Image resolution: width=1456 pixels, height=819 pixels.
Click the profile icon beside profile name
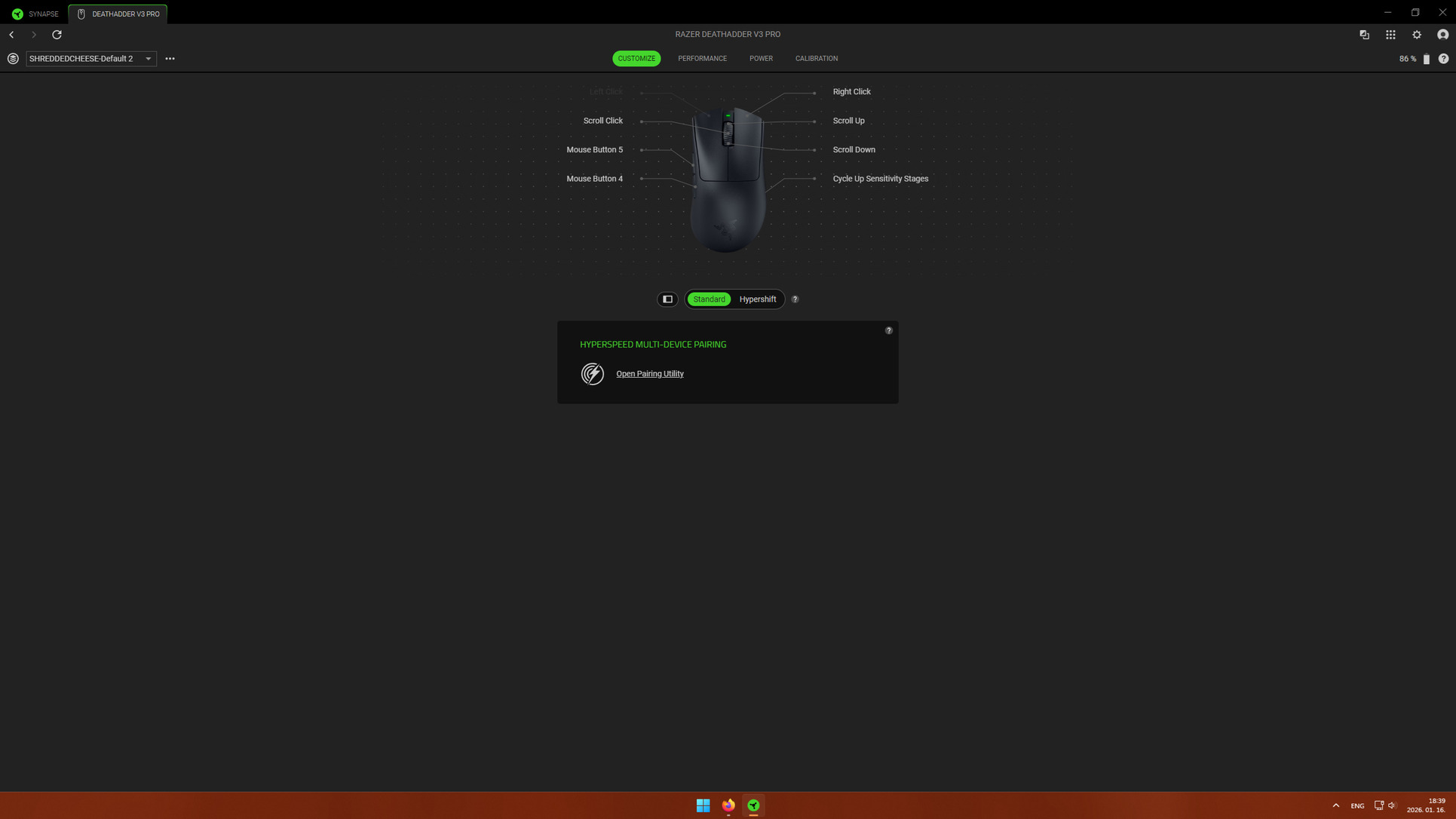click(13, 59)
